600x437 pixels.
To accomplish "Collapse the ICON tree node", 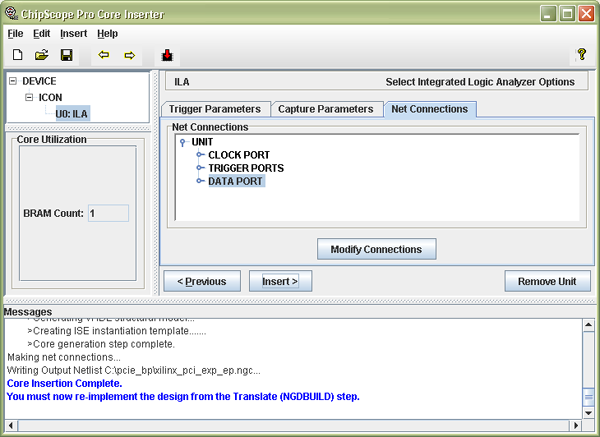I will [x=30, y=97].
